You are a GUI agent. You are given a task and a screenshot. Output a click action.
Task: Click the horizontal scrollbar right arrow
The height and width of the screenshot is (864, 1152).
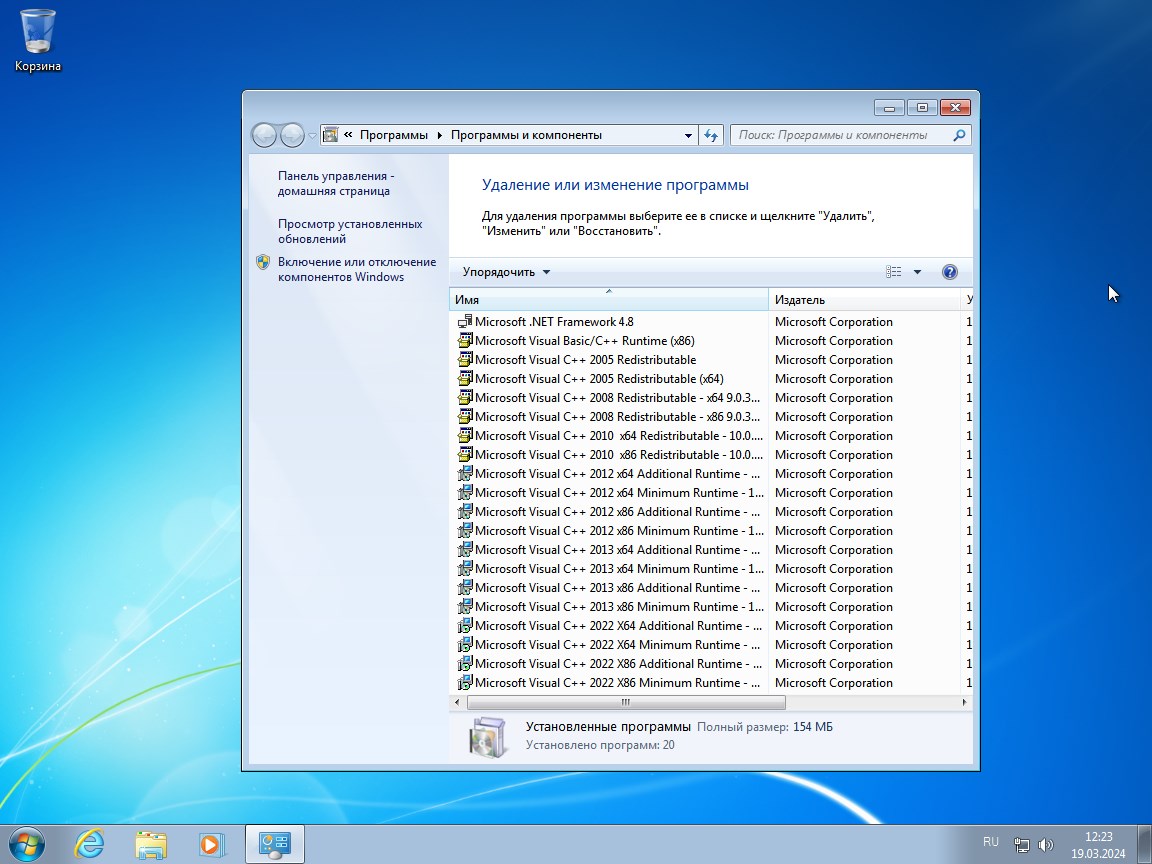(x=965, y=702)
